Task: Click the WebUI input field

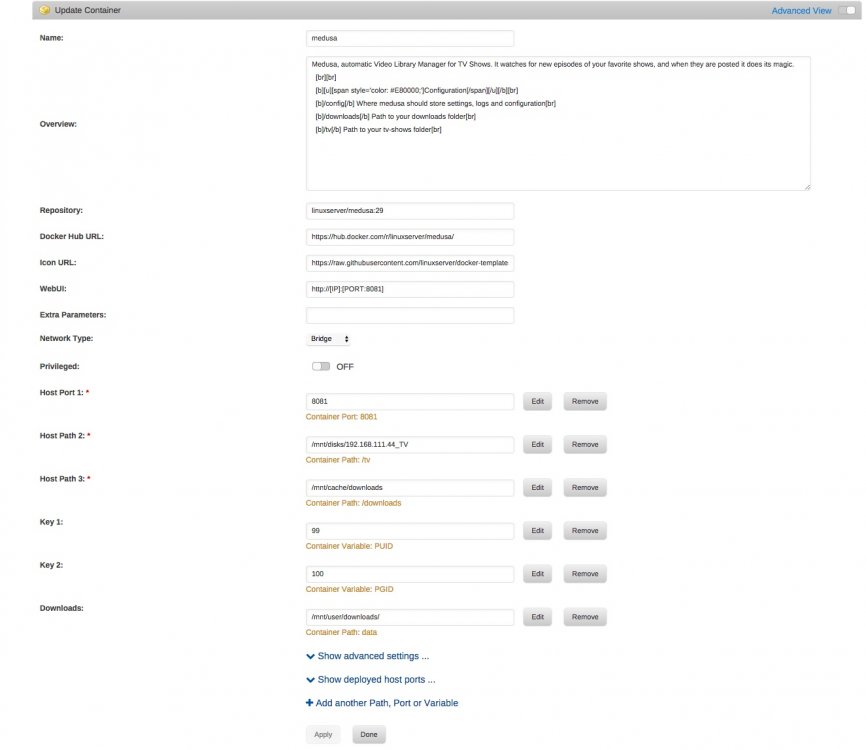Action: (410, 289)
